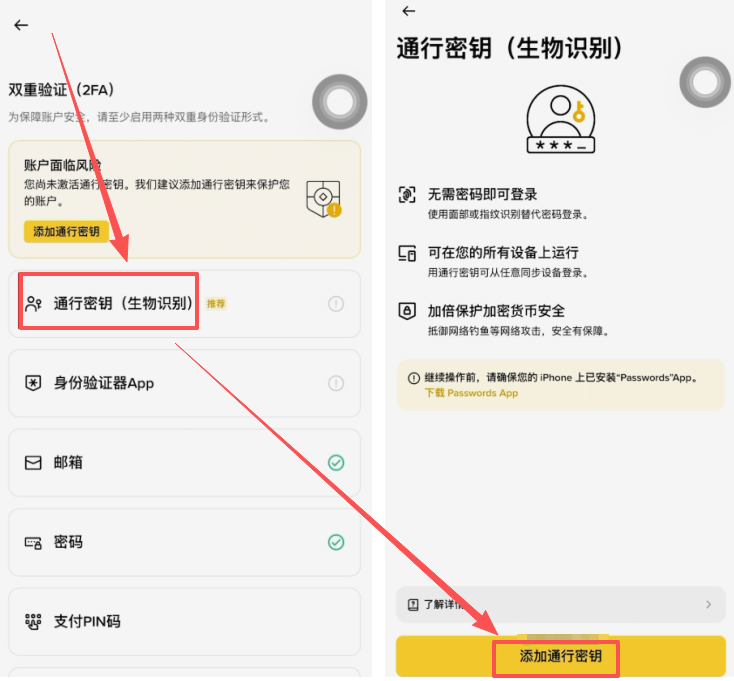734x681 pixels.
Task: Tap 无需密码即可登录 feature text
Action: (482, 194)
